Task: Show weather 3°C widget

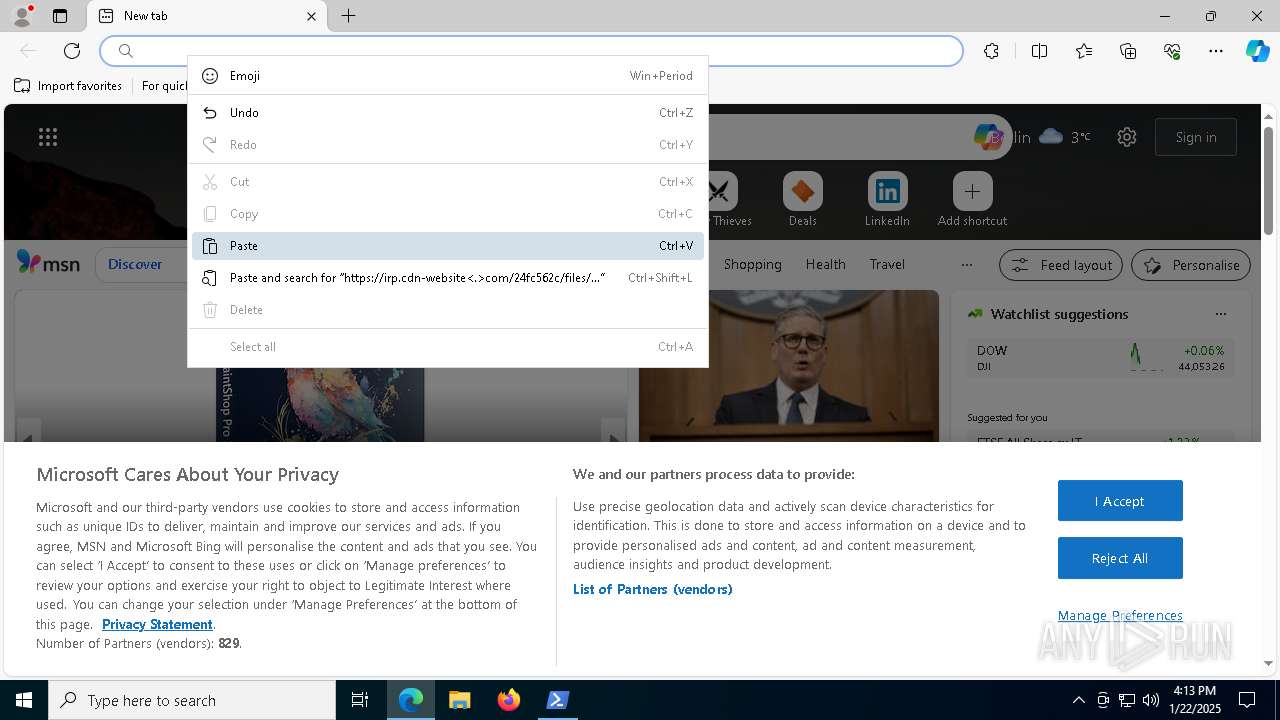Action: [x=1065, y=137]
